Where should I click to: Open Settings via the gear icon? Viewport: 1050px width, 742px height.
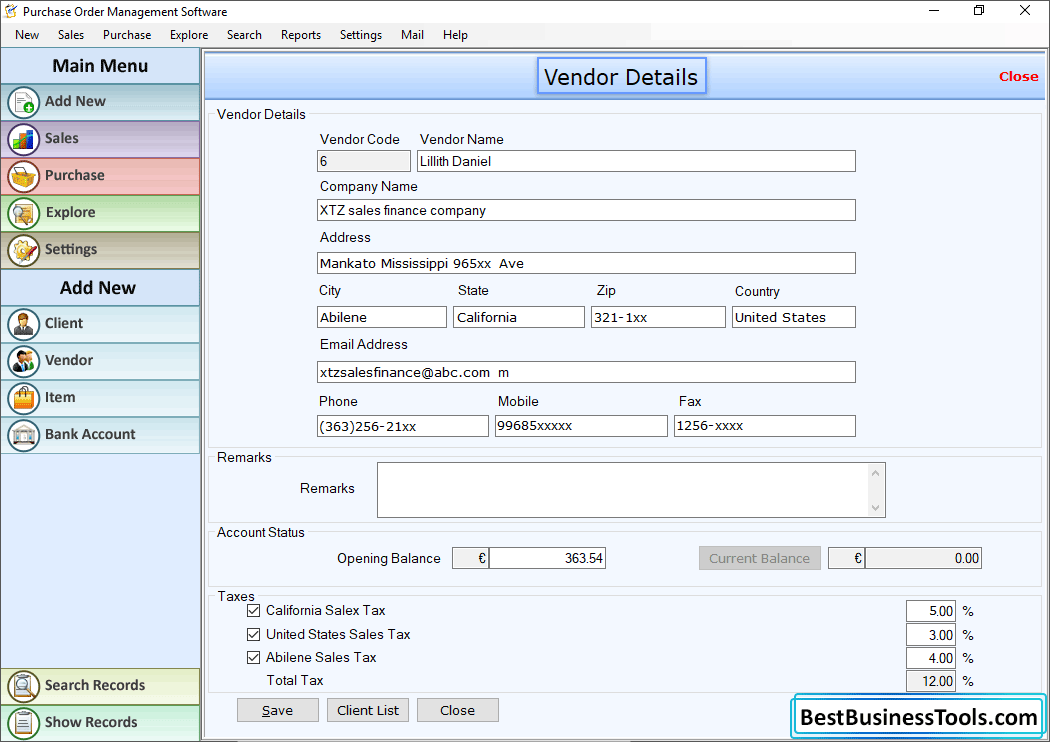tap(24, 250)
